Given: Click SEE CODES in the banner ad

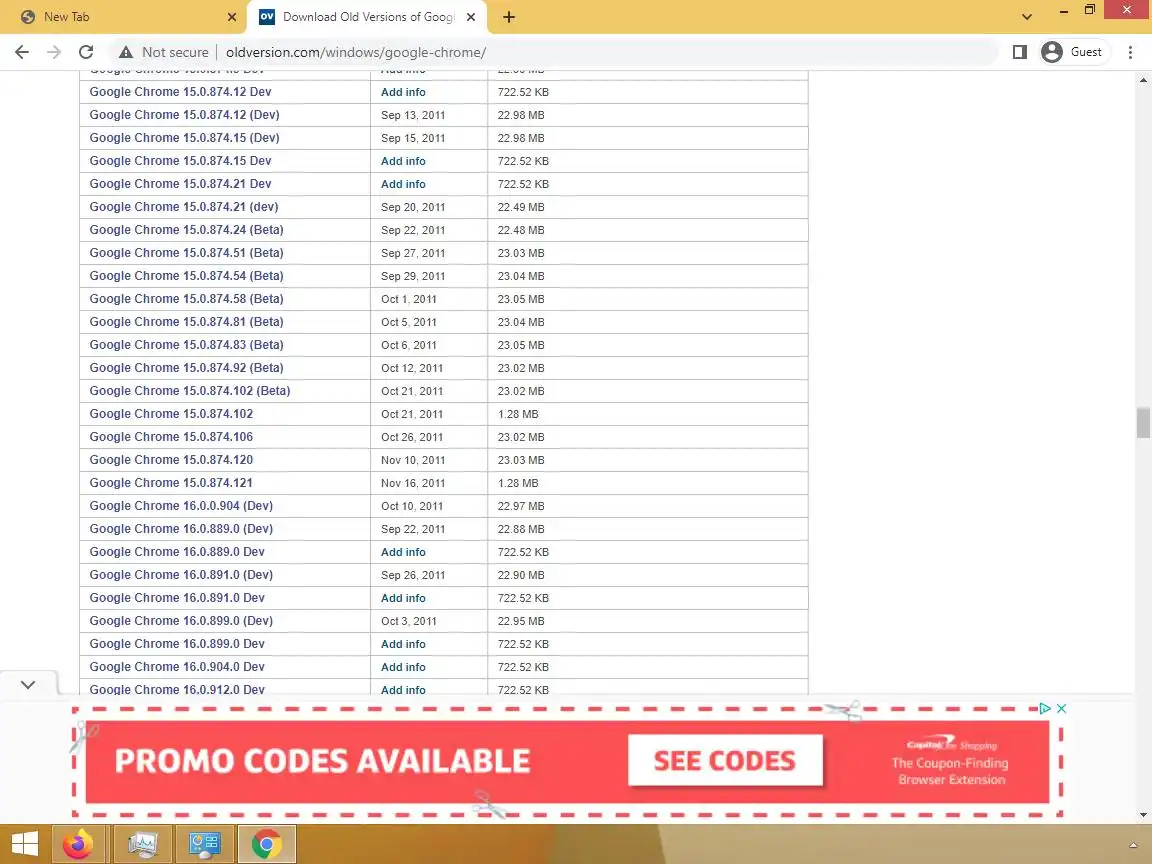Looking at the screenshot, I should click(725, 760).
